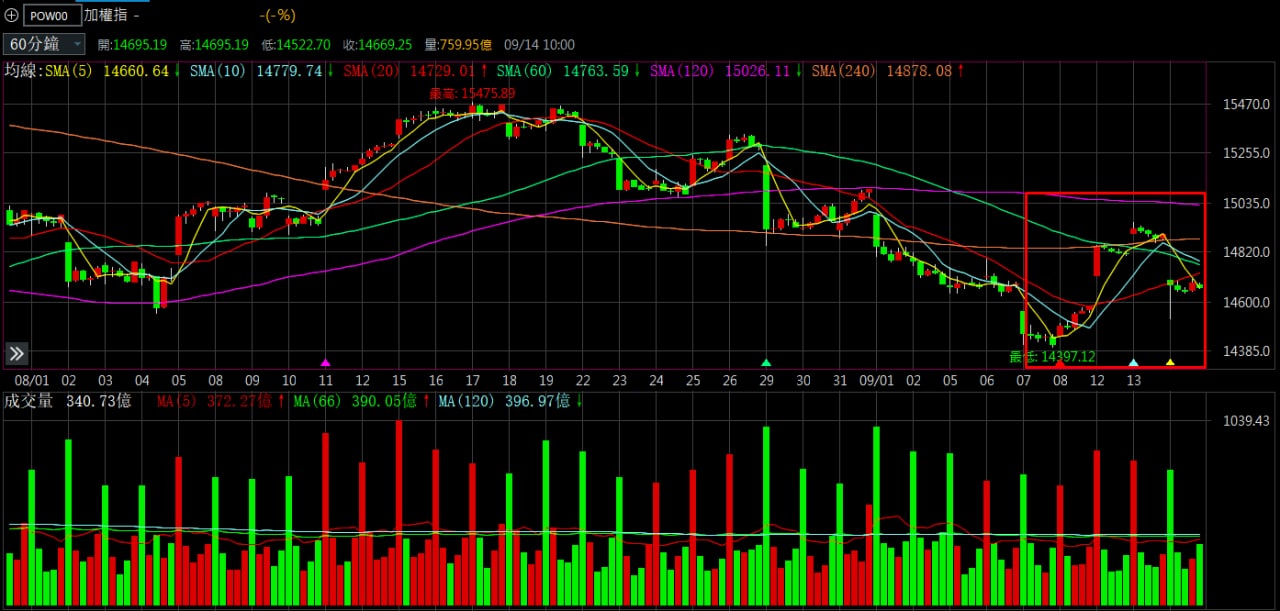Click the circled plus icon beside POW00

coord(11,16)
